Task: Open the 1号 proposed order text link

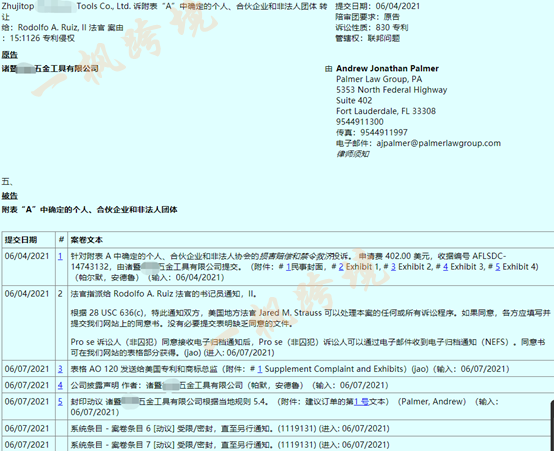Action: (361, 402)
